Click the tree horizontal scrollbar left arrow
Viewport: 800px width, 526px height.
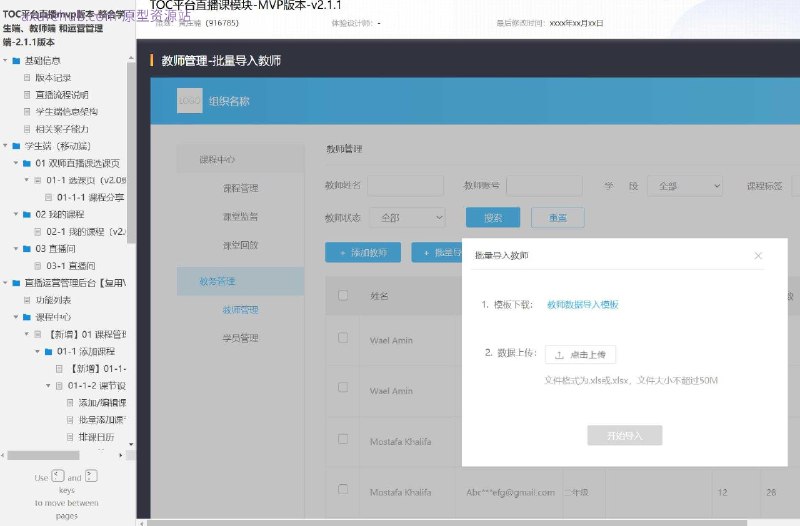tap(3, 455)
